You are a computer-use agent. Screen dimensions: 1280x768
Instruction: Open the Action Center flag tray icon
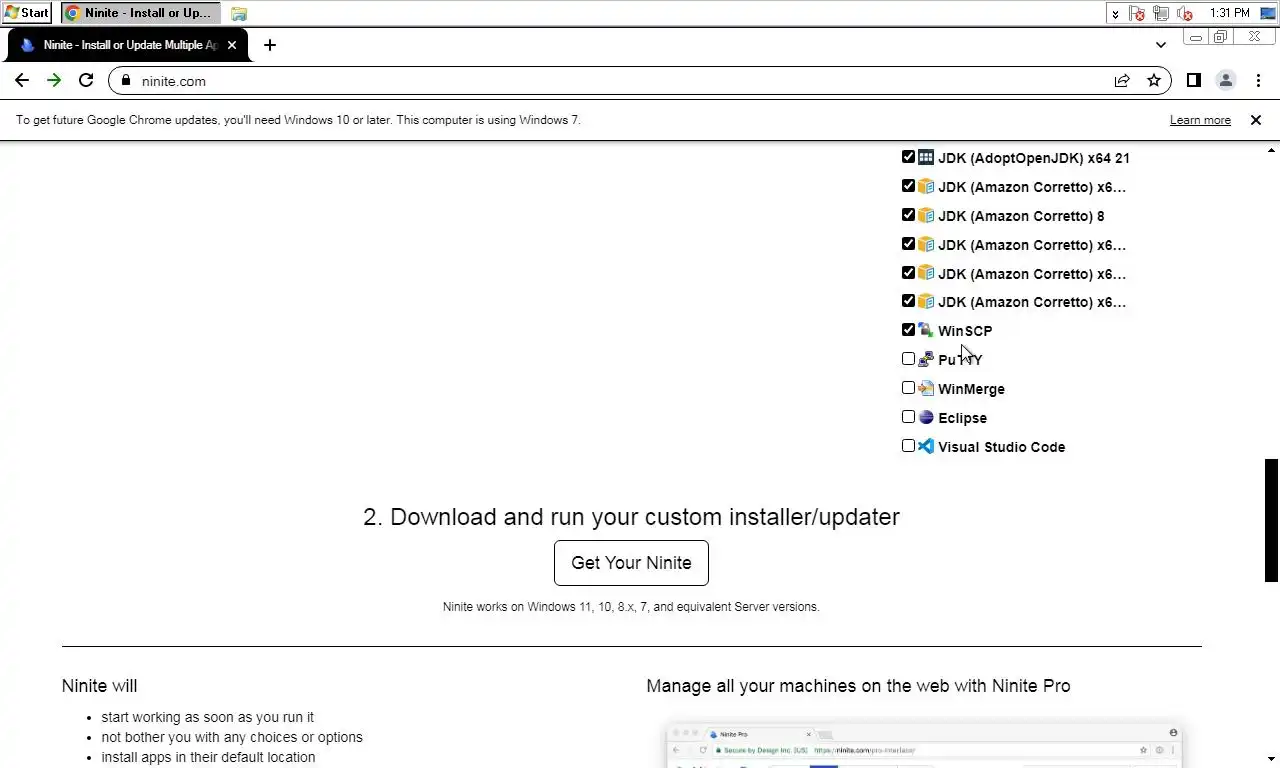[1137, 13]
